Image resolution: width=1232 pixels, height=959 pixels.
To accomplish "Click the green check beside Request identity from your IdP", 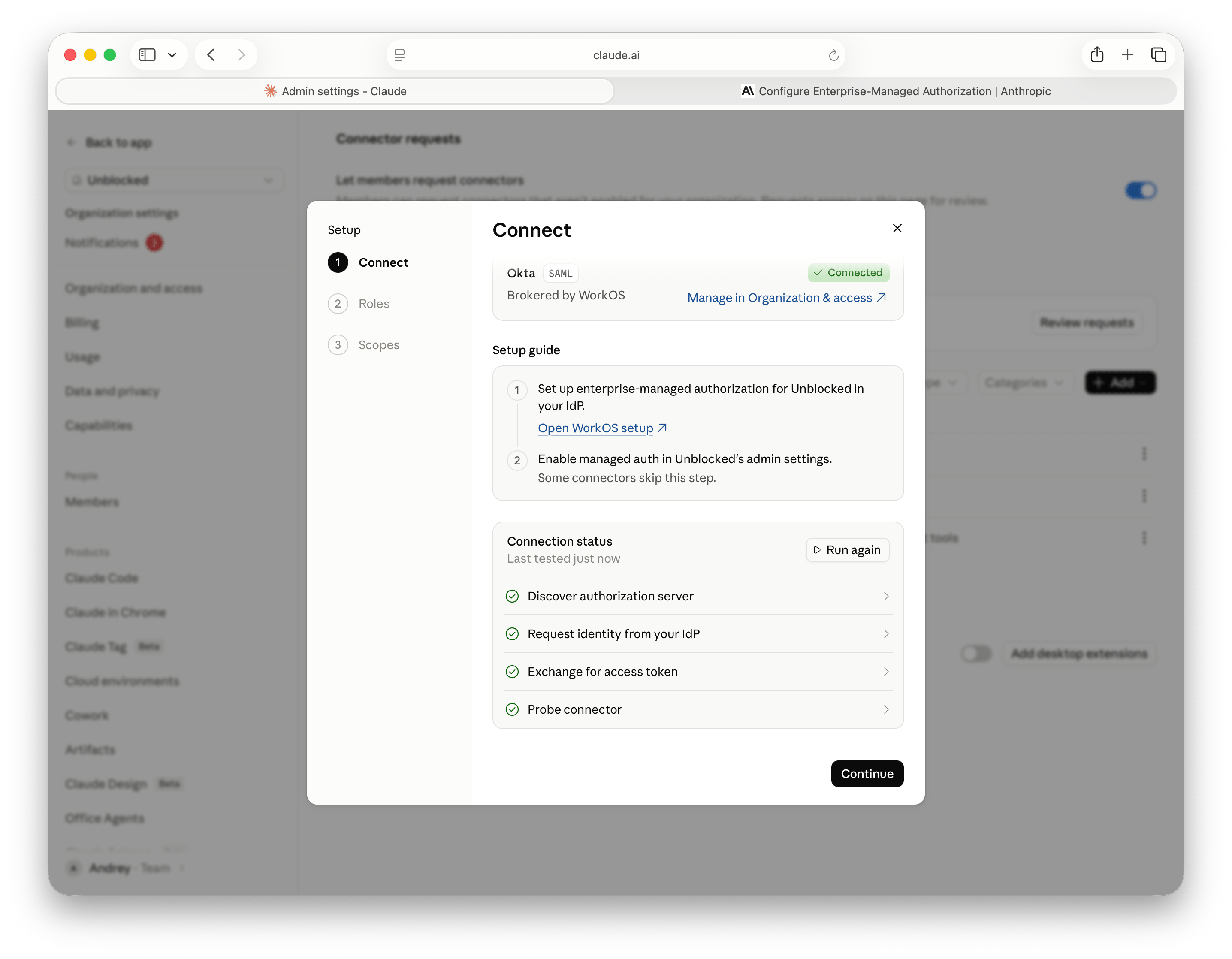I will 512,634.
